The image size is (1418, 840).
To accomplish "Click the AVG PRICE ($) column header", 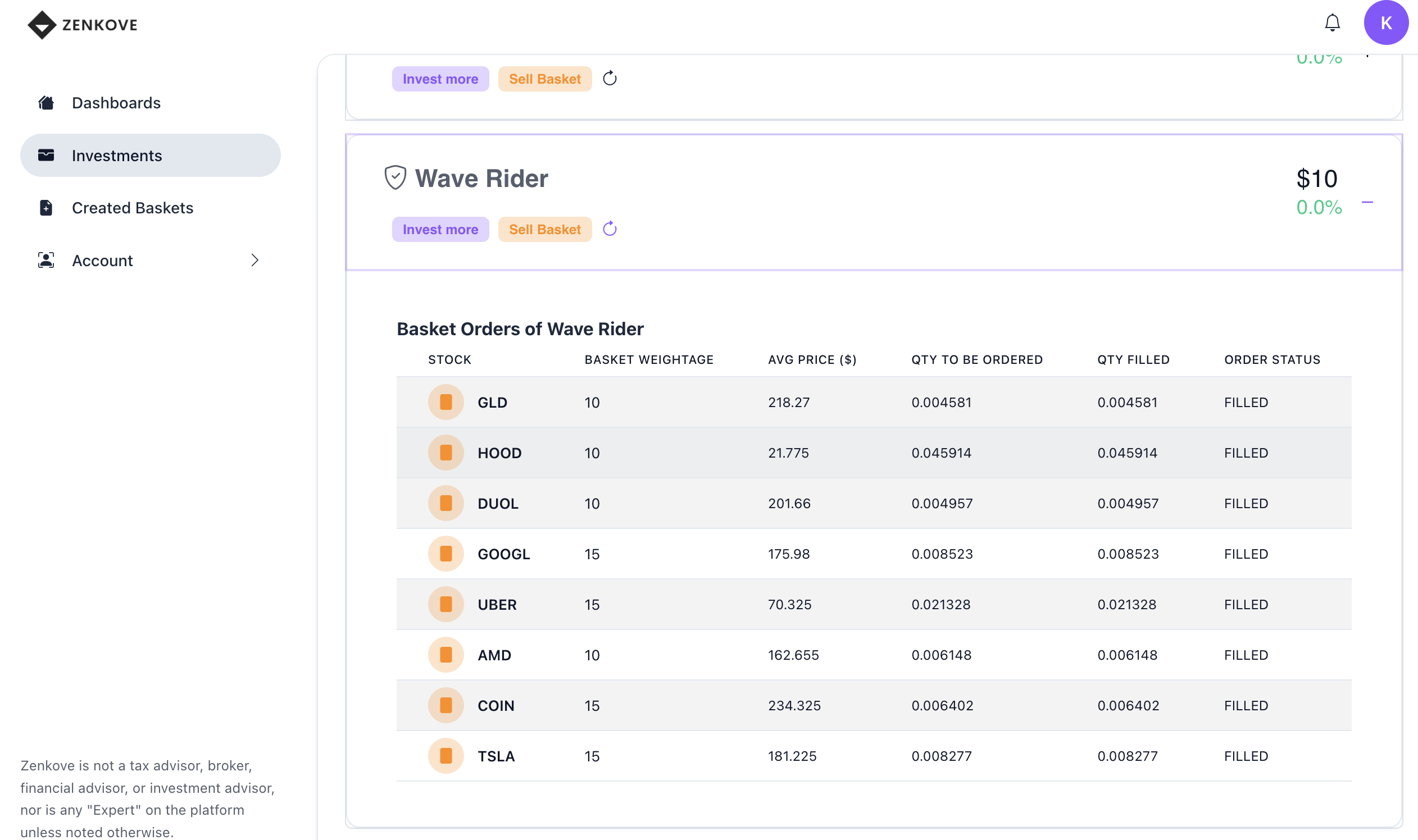I will (812, 360).
